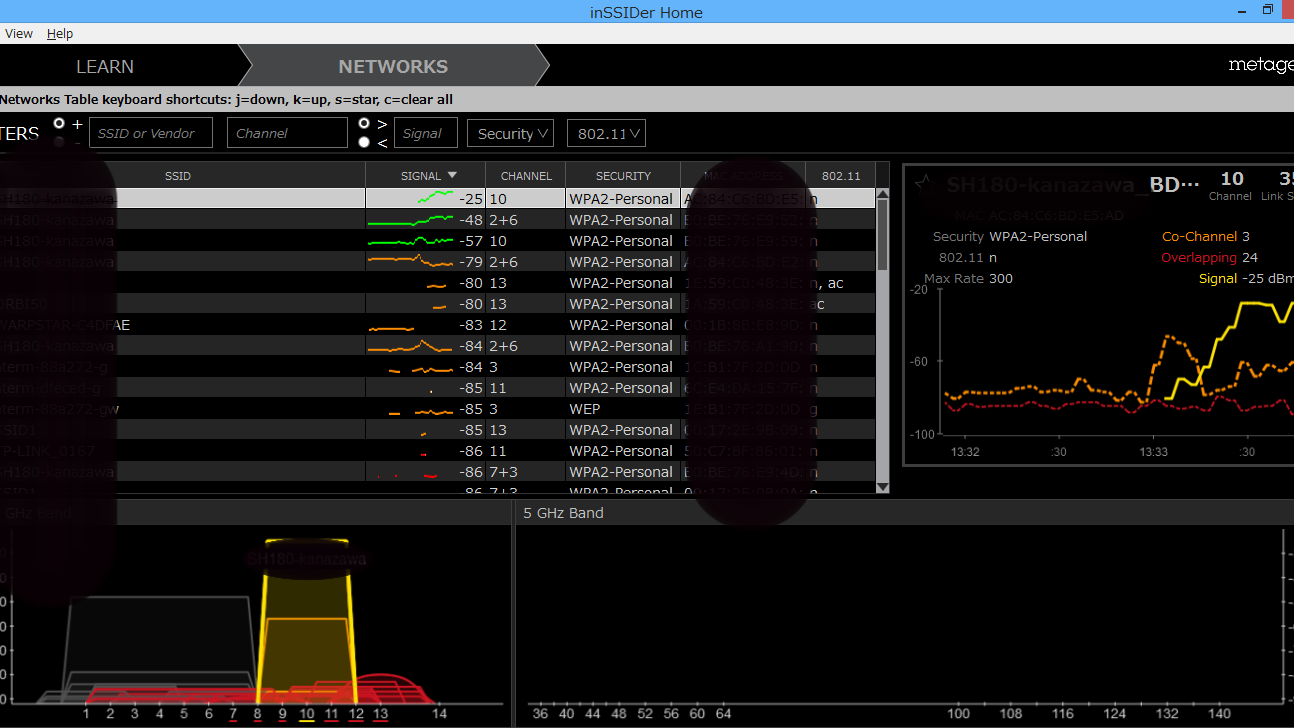
Task: Select the row secured with WEP
Action: click(x=437, y=409)
